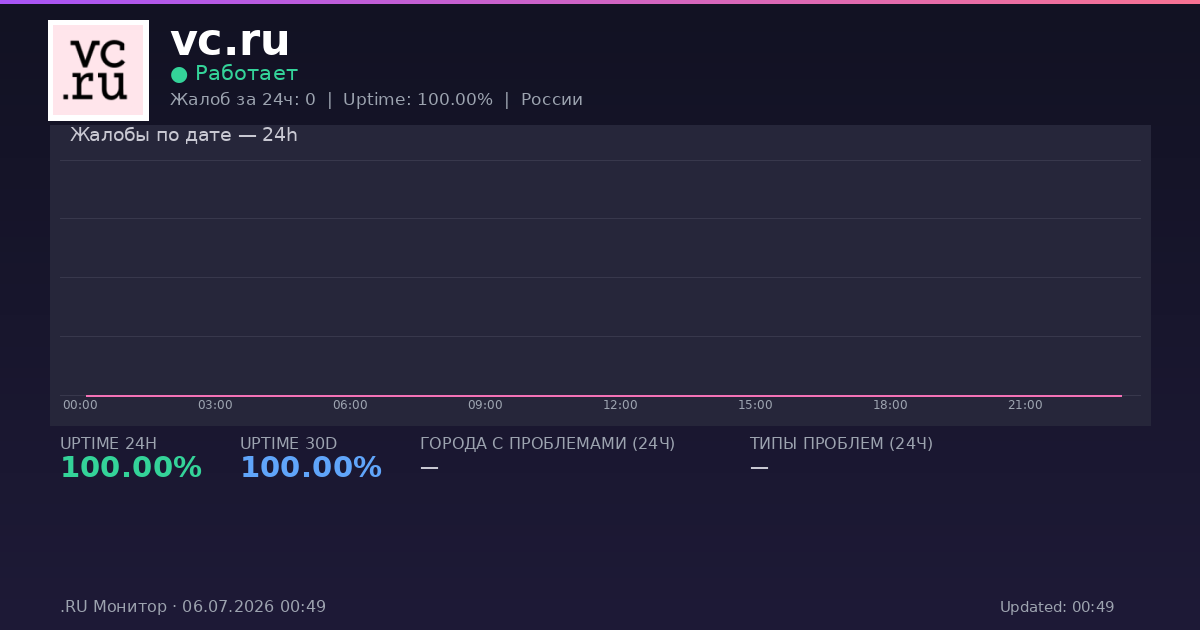Click the 'ГОРОДА С ПРОБЛЕМАМИ (24Ч)' heading
This screenshot has height=630, width=1200.
coord(547,444)
